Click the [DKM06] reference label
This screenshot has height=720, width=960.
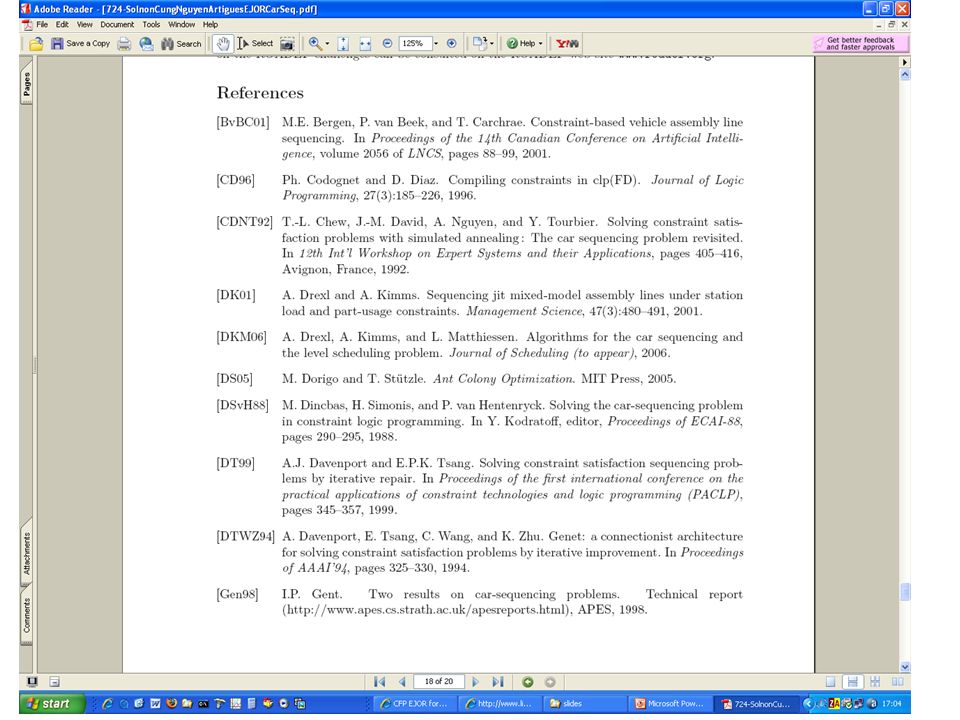point(241,337)
